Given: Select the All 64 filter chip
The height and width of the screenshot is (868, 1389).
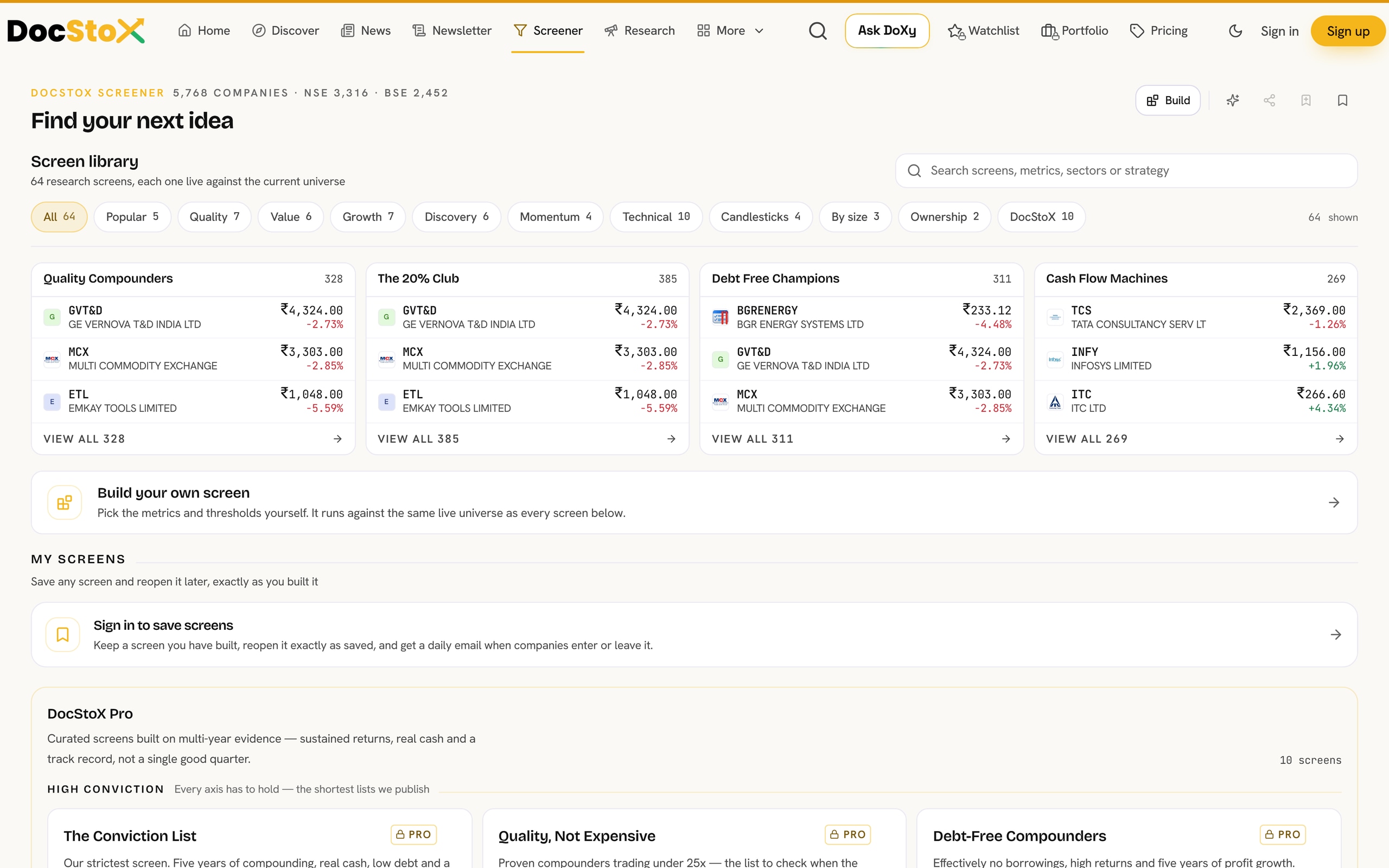Looking at the screenshot, I should 59,217.
